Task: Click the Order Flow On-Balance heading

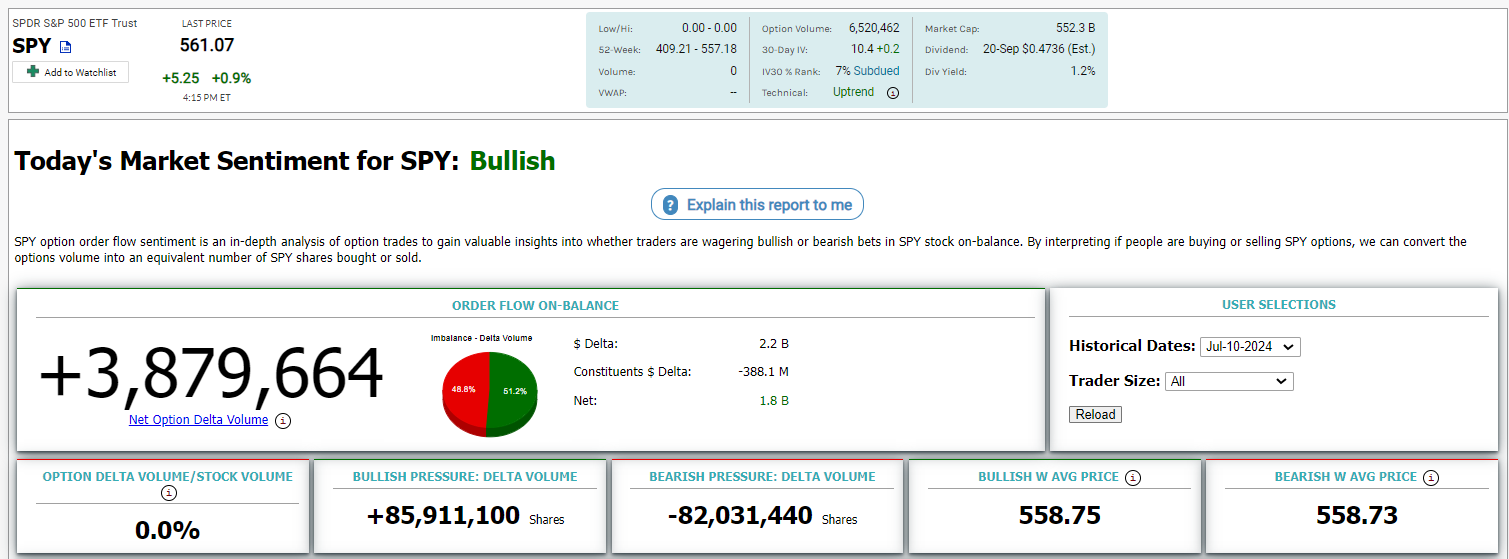Action: [535, 306]
